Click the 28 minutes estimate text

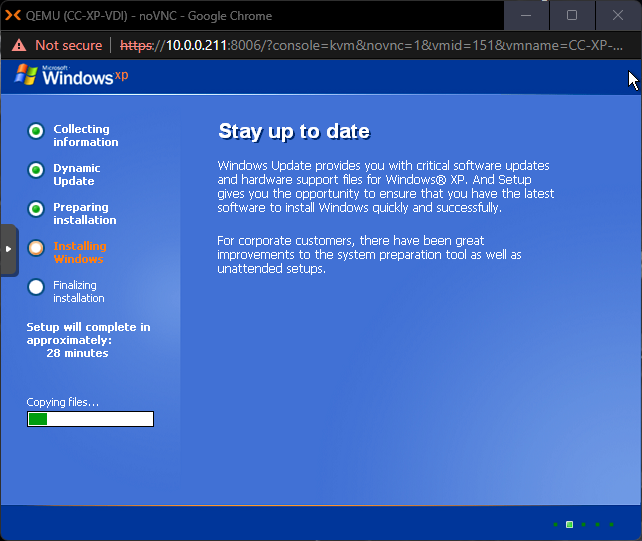coord(77,353)
